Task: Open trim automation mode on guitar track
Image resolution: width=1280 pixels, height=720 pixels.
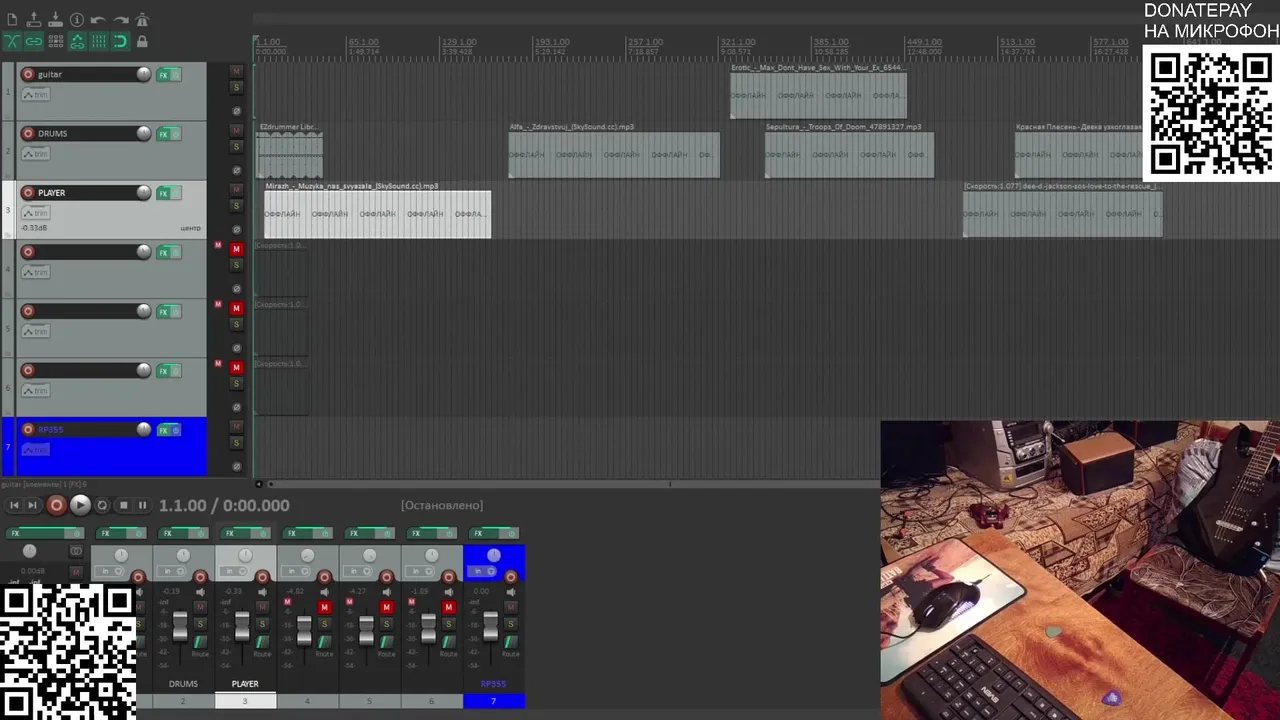Action: 36,95
